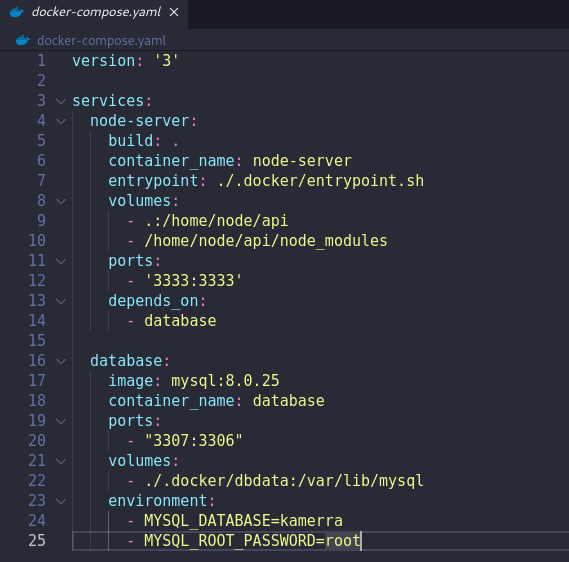Click '/home/node/api/node_modules' volume entry

pos(266,241)
